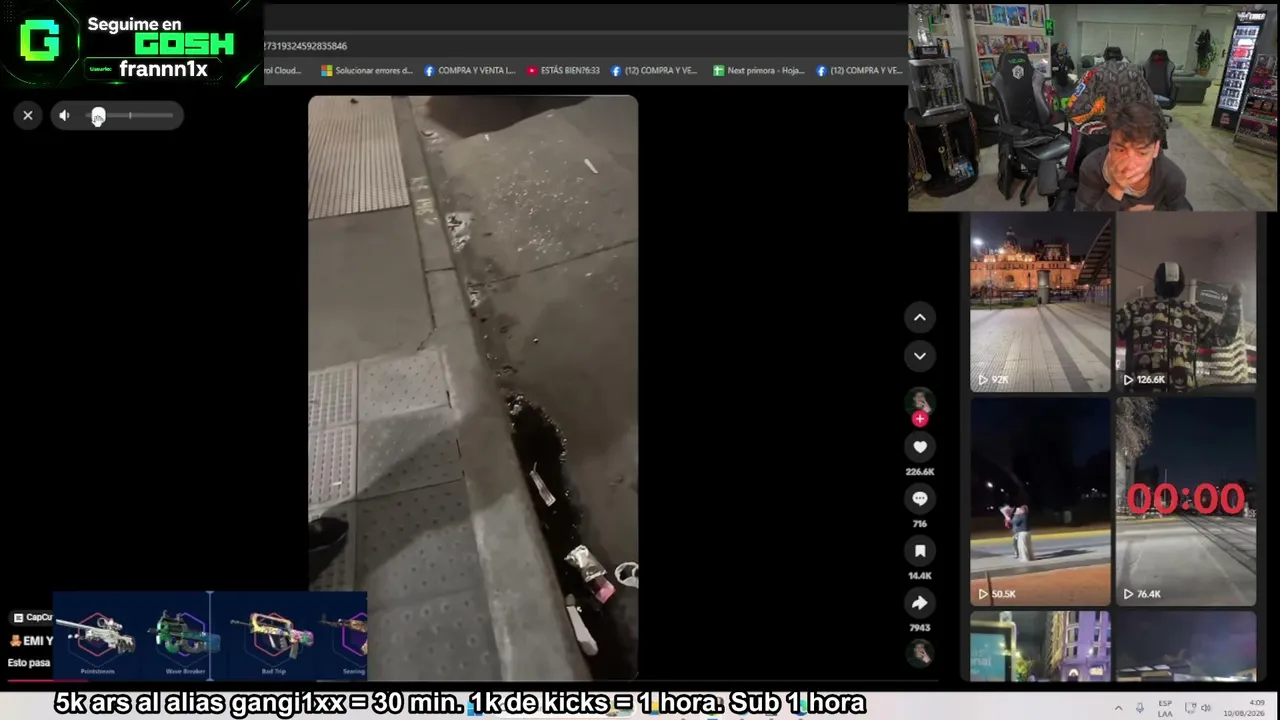Mute the TikTok video sound
Image resolution: width=1280 pixels, height=720 pixels.
(64, 115)
